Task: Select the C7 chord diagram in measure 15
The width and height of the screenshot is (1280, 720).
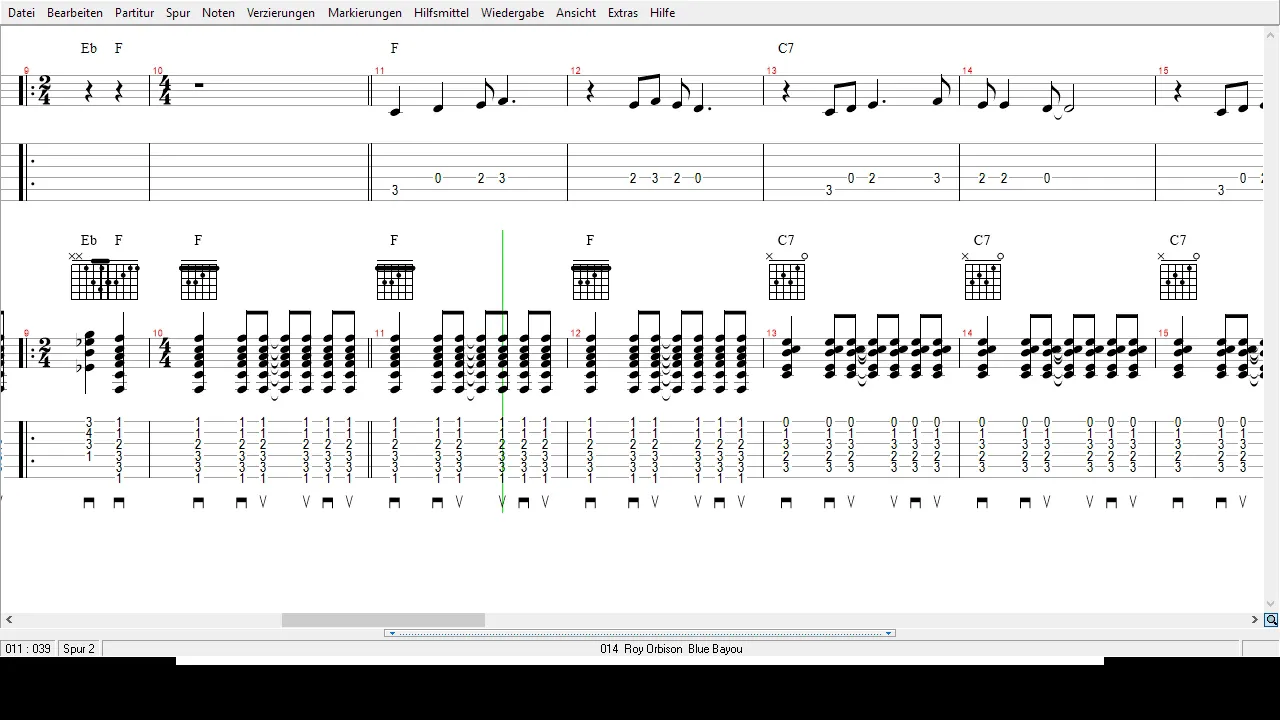Action: [1179, 277]
